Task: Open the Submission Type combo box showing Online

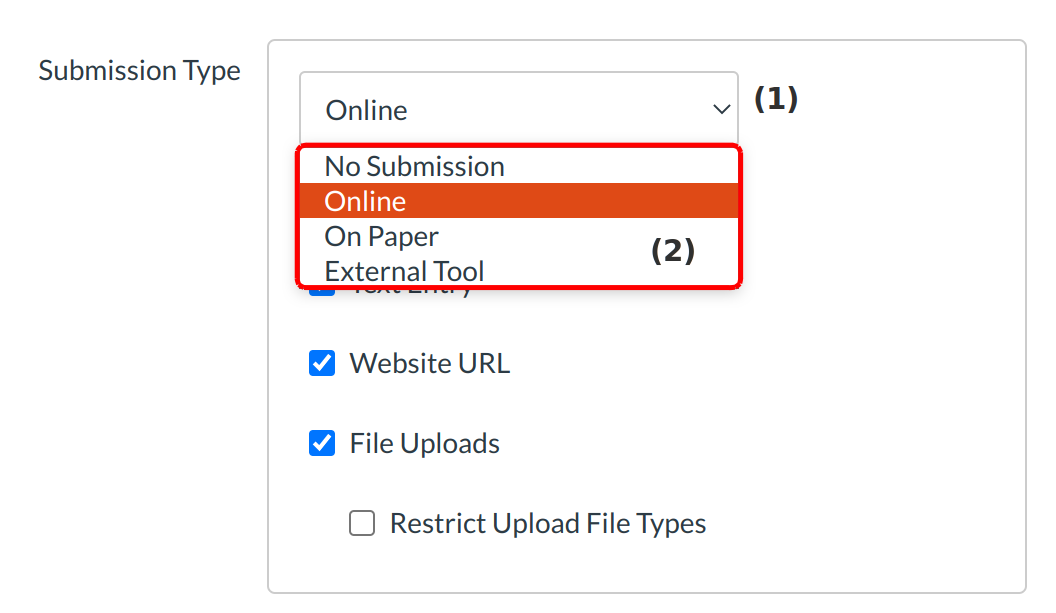Action: [517, 109]
